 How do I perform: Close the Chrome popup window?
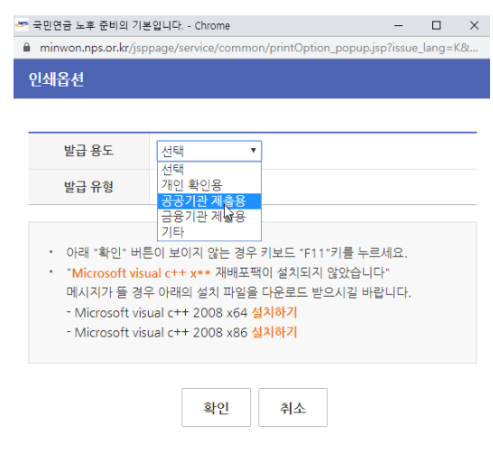pos(474,25)
